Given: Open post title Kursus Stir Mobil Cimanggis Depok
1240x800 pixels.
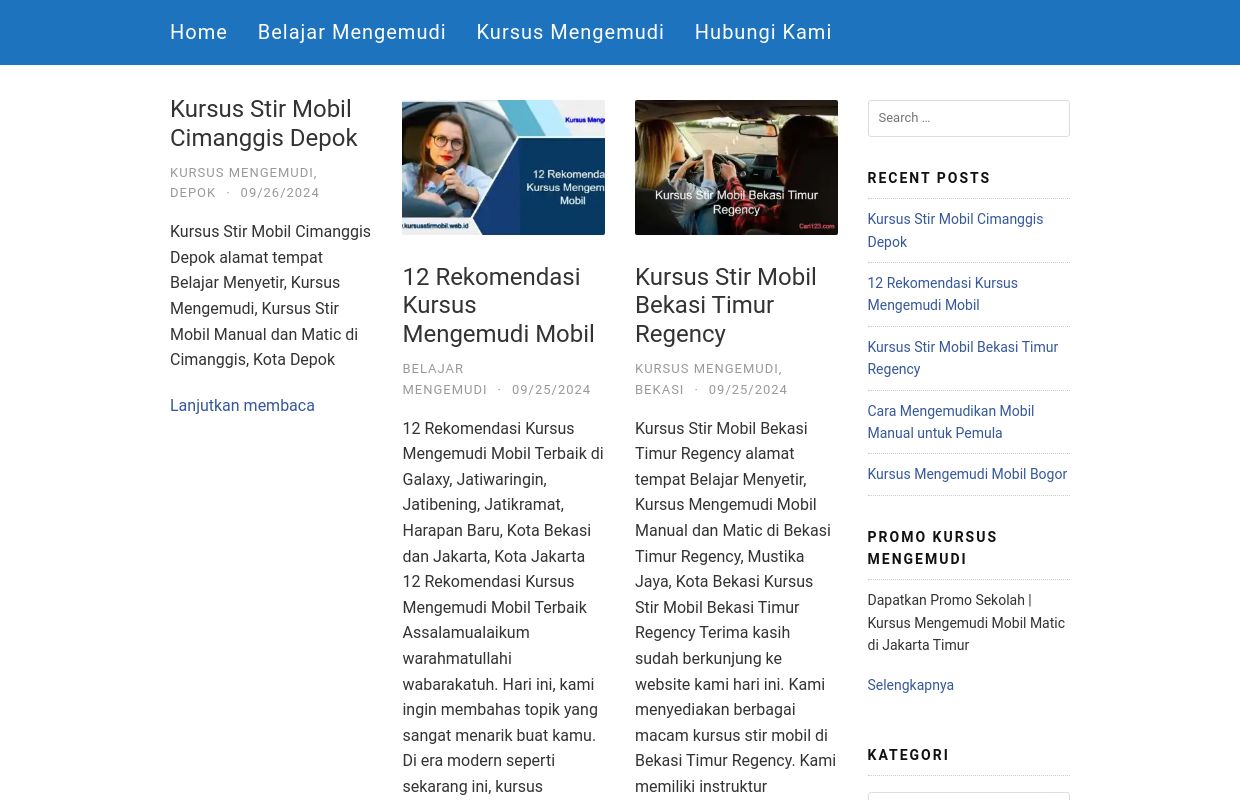Looking at the screenshot, I should (264, 123).
